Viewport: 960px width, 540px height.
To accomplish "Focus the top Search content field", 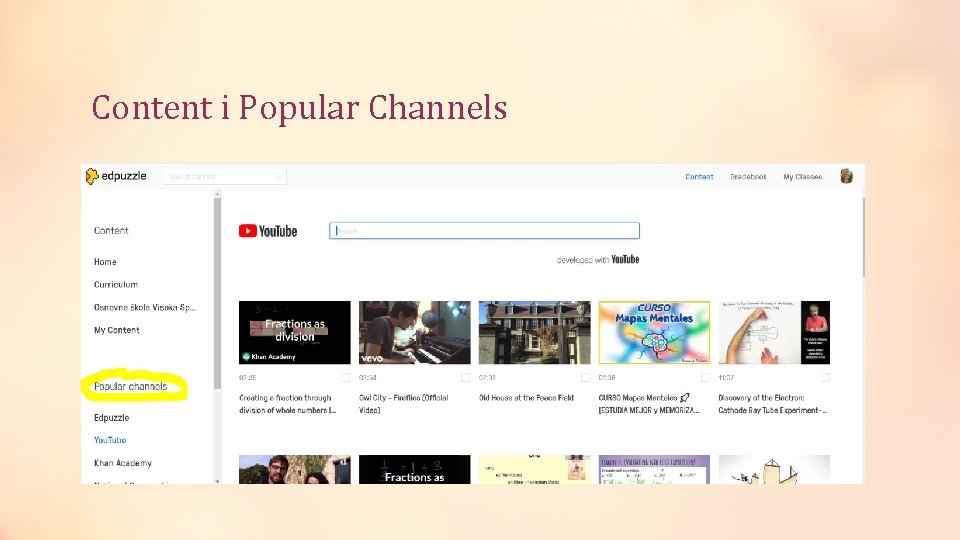I will (224, 176).
